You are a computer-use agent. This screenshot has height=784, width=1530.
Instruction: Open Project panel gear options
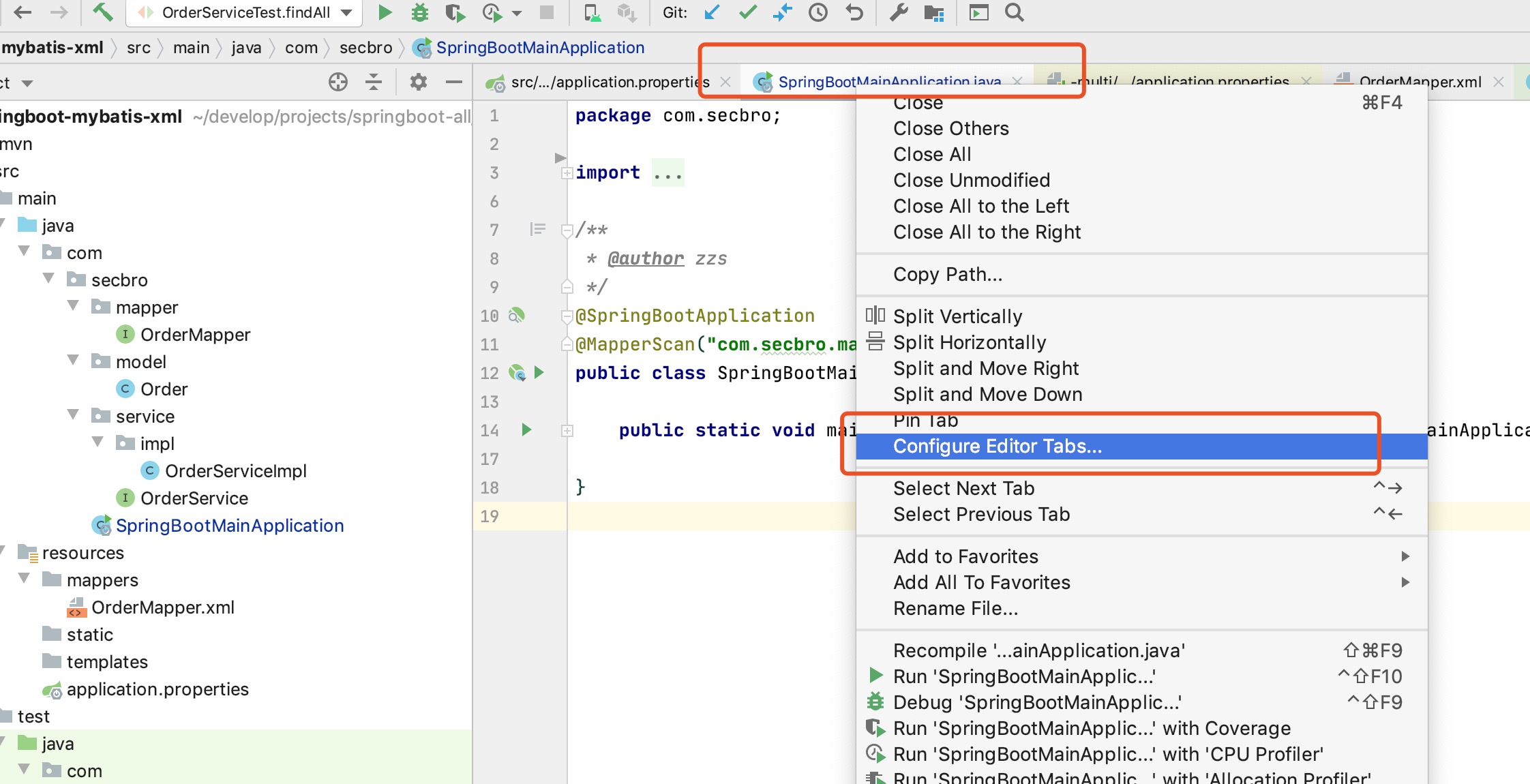pyautogui.click(x=418, y=82)
